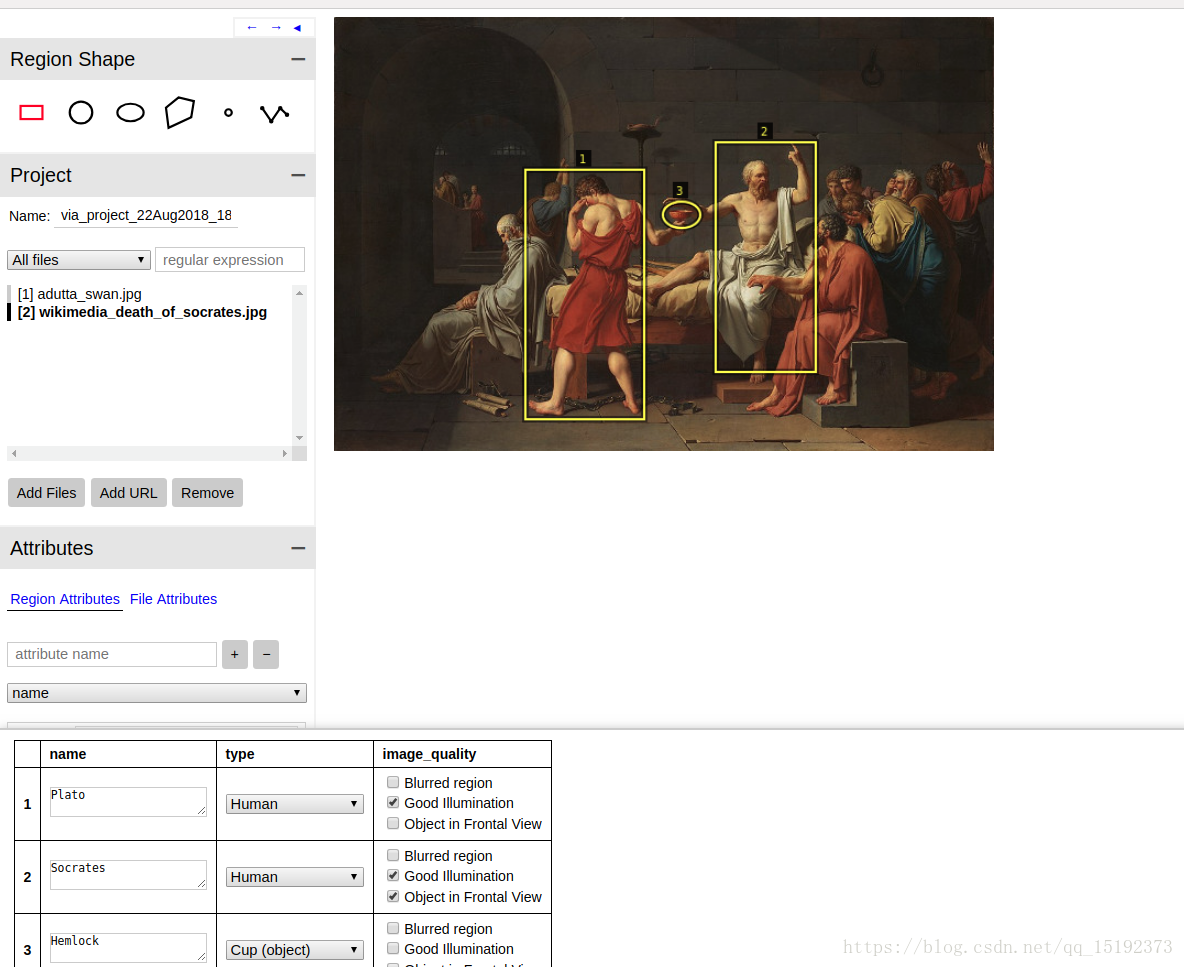Select region 2 box around Socrates in image

tap(766, 257)
